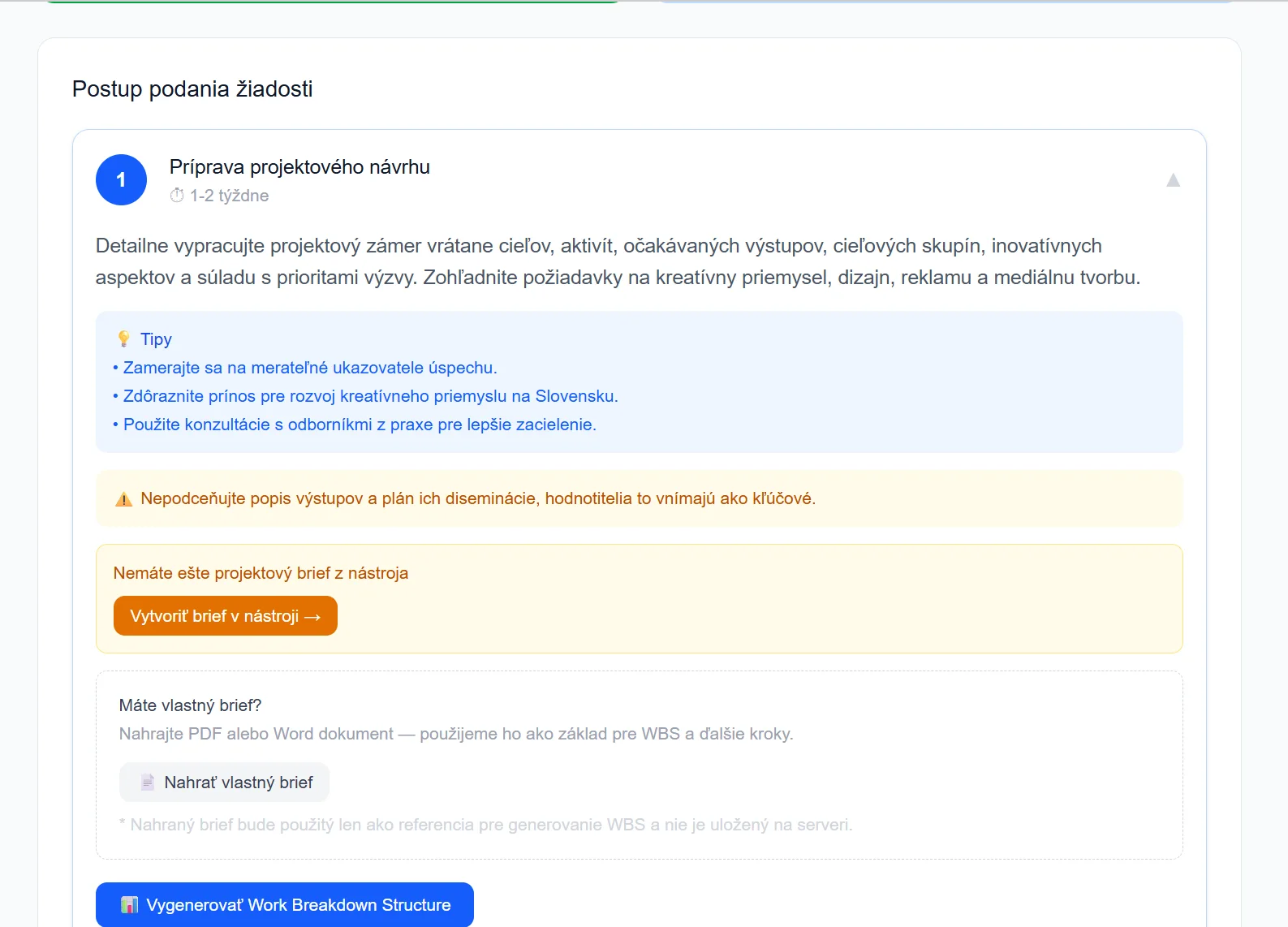This screenshot has height=927, width=1288.
Task: Click the lightbulb icon next to Tipy
Action: [123, 338]
